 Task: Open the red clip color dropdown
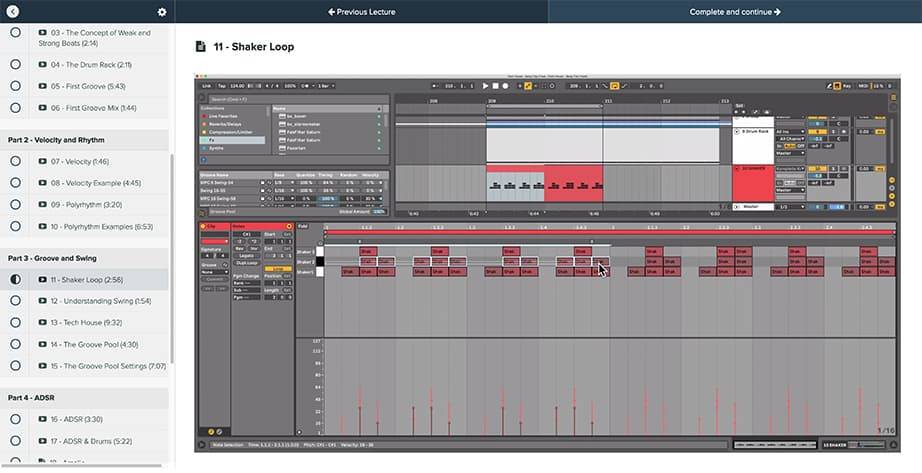(x=215, y=241)
